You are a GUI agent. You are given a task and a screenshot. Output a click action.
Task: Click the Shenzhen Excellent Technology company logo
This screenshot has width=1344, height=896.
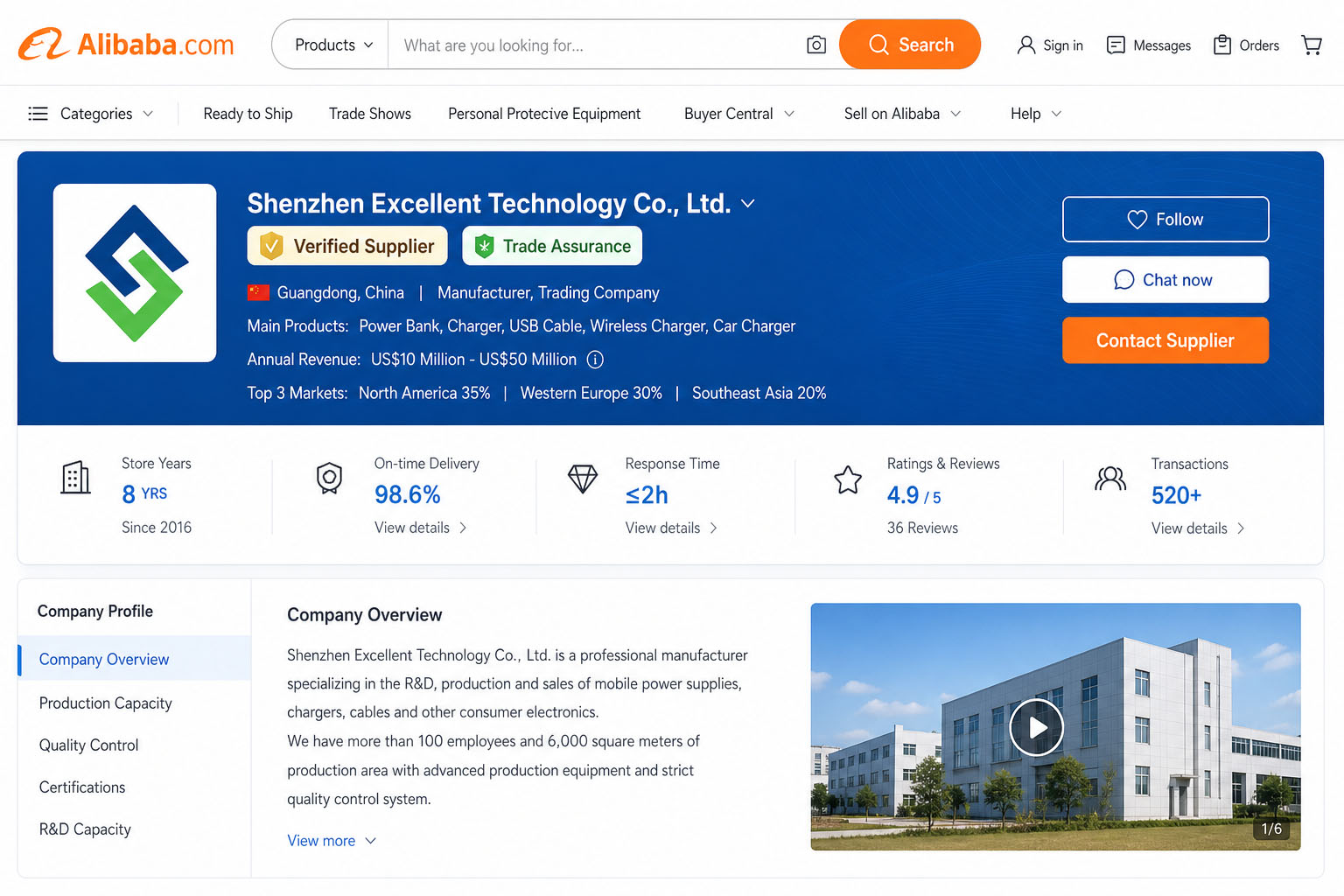(135, 273)
